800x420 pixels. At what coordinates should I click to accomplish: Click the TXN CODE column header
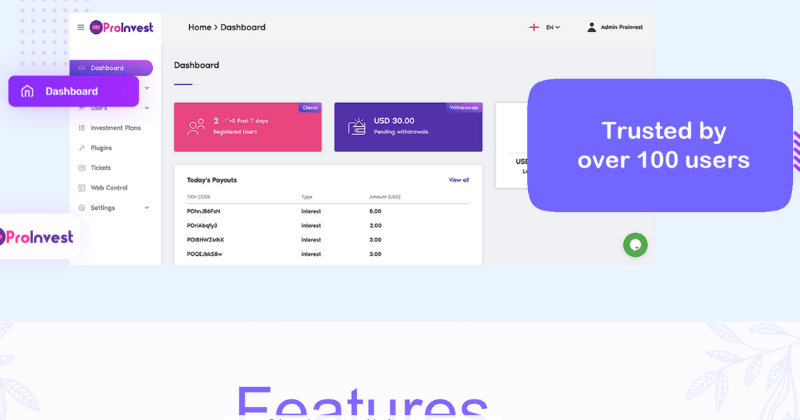point(198,197)
